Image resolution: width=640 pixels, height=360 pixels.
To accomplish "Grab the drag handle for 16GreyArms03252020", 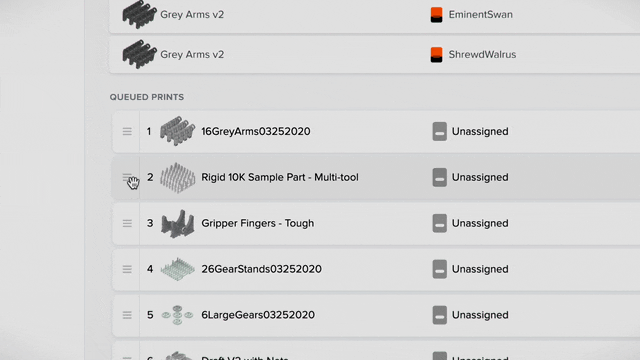I will [x=127, y=131].
